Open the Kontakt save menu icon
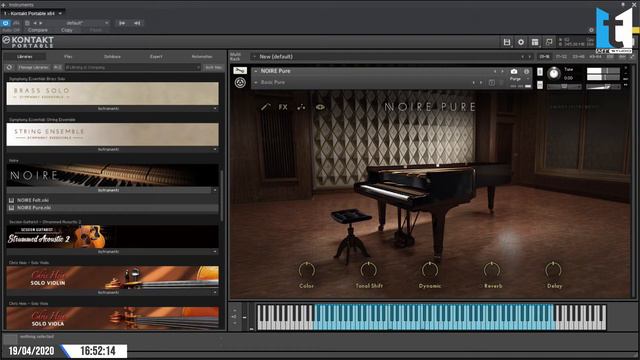This screenshot has height=360, width=640. (x=507, y=42)
